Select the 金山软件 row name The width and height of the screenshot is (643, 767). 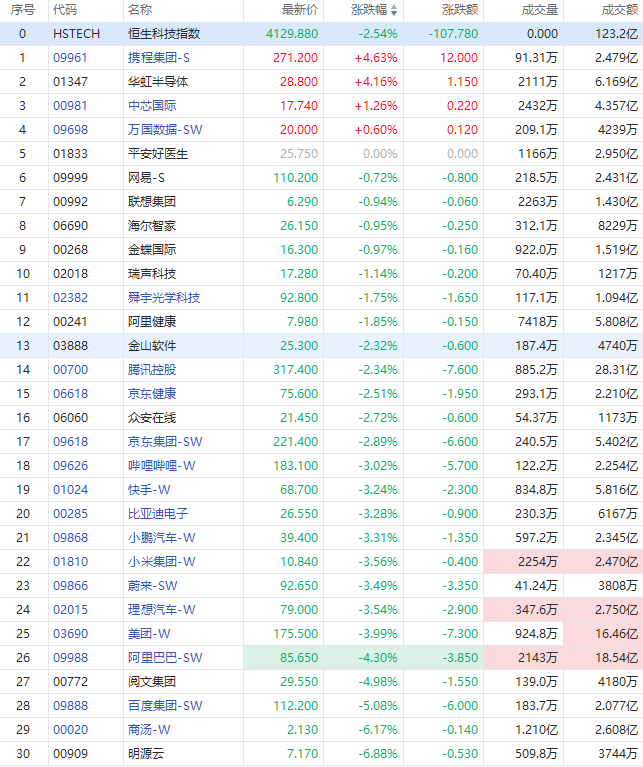152,345
